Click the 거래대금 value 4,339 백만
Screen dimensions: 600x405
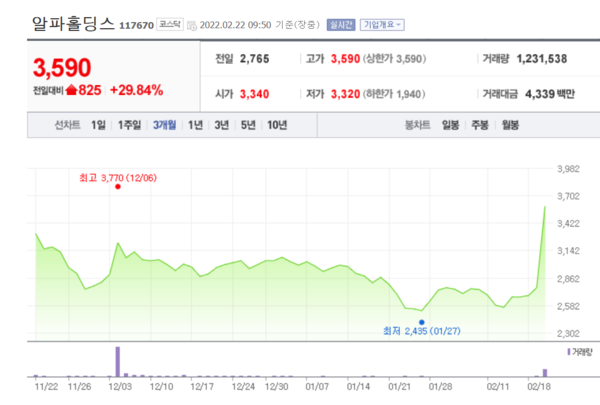click(x=550, y=94)
